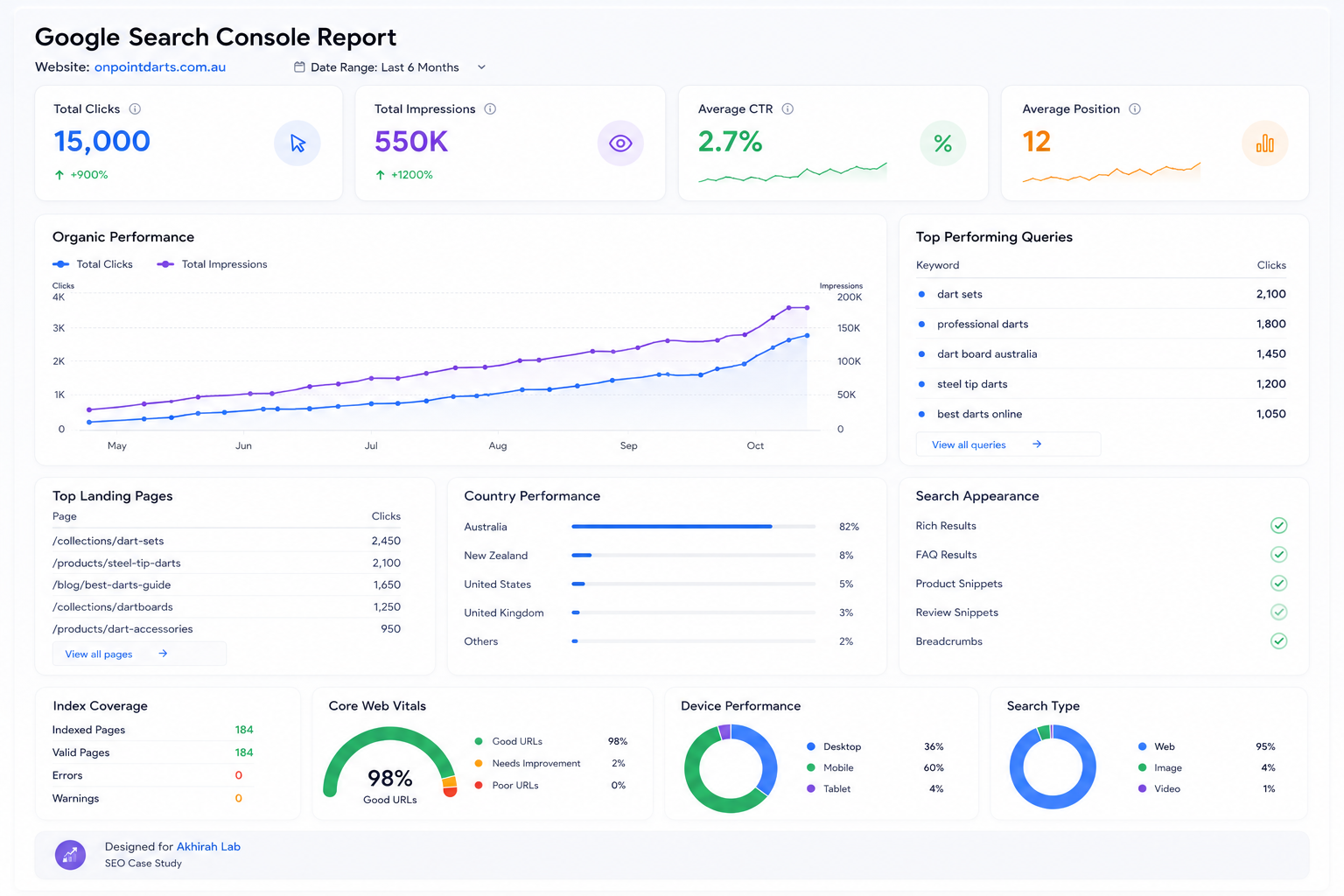Select the /products/steel-tip-darts page row
The width and height of the screenshot is (1344, 896).
(227, 563)
